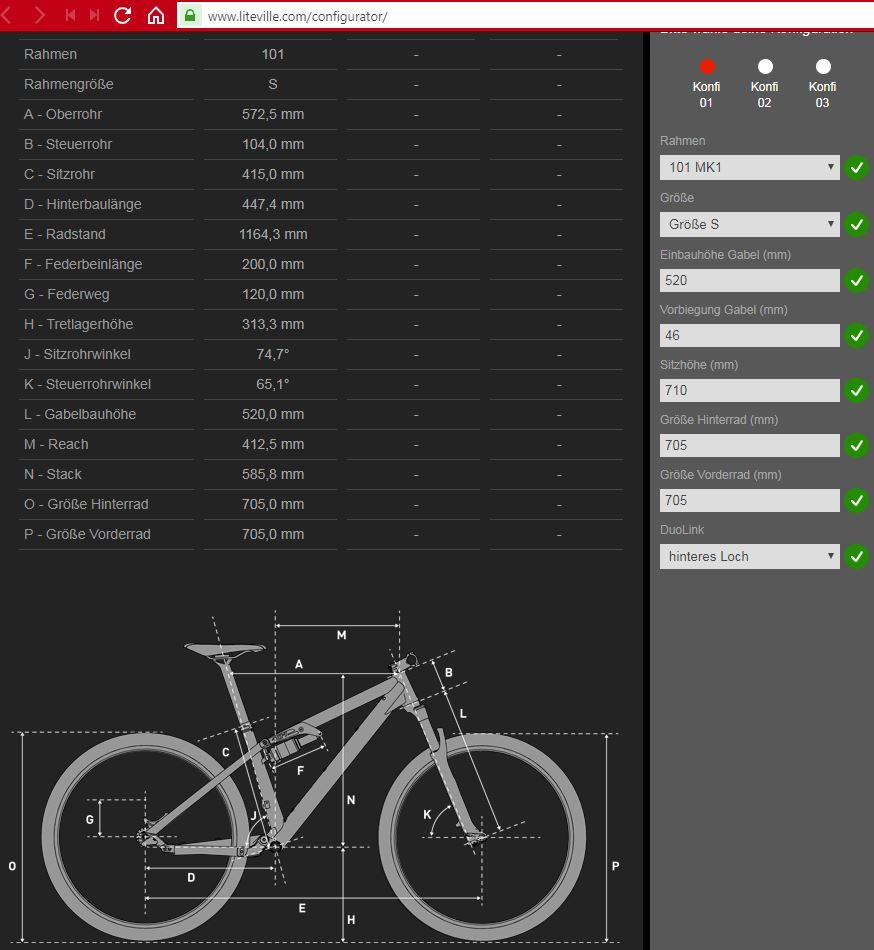Click the Vorbiegung Gabel input field
This screenshot has height=950, width=874.
[749, 336]
